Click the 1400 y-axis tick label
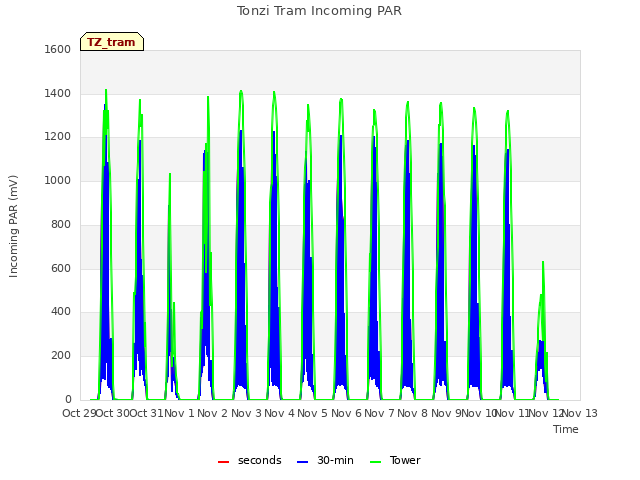Screen dimensions: 640x480 coord(58,93)
